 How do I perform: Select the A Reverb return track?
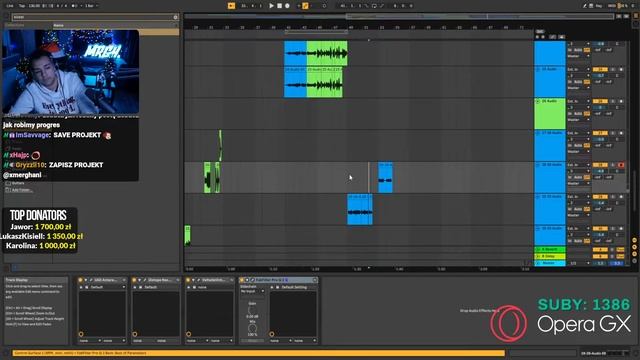(550, 249)
